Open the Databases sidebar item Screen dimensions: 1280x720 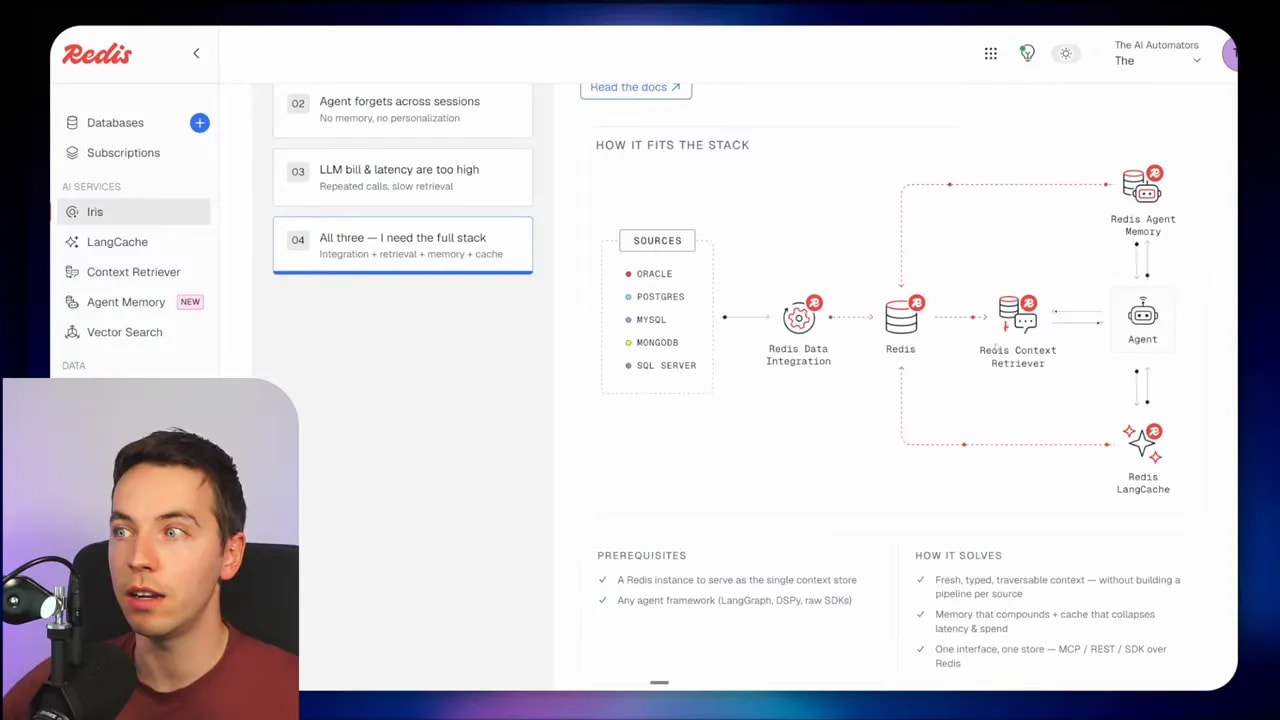point(115,123)
